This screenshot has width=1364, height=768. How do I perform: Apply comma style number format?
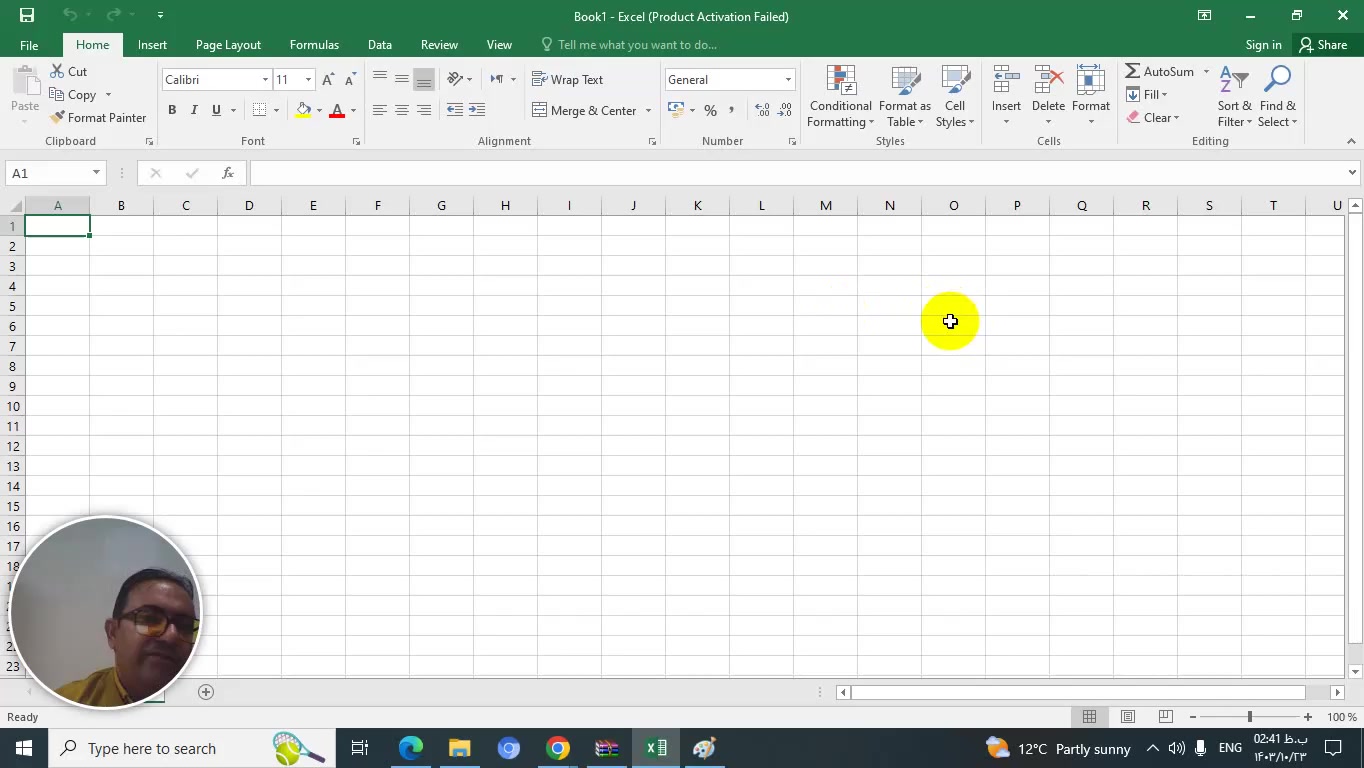click(x=731, y=110)
